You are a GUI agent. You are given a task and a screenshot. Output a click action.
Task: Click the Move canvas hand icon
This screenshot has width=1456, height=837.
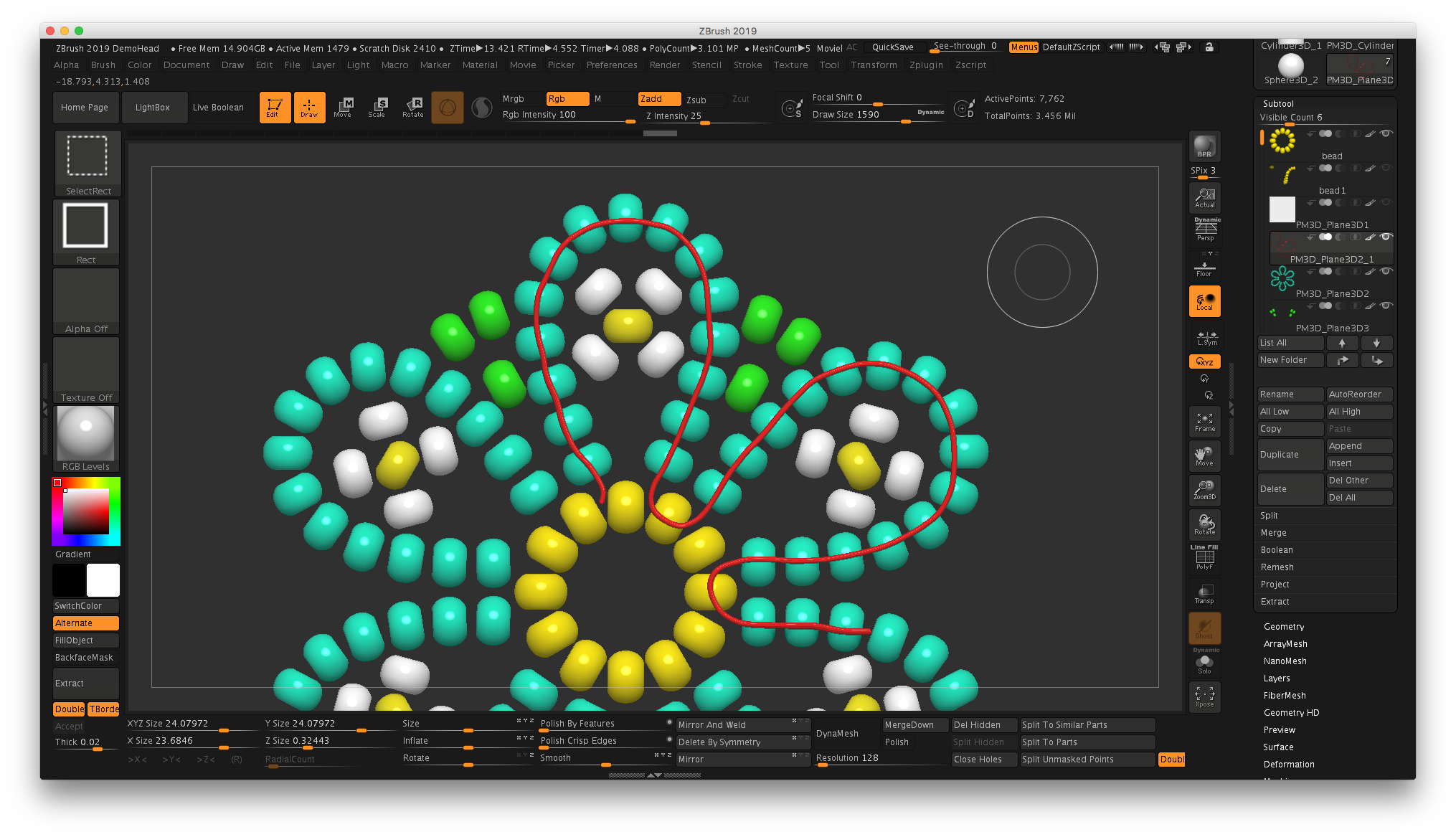coord(1204,456)
